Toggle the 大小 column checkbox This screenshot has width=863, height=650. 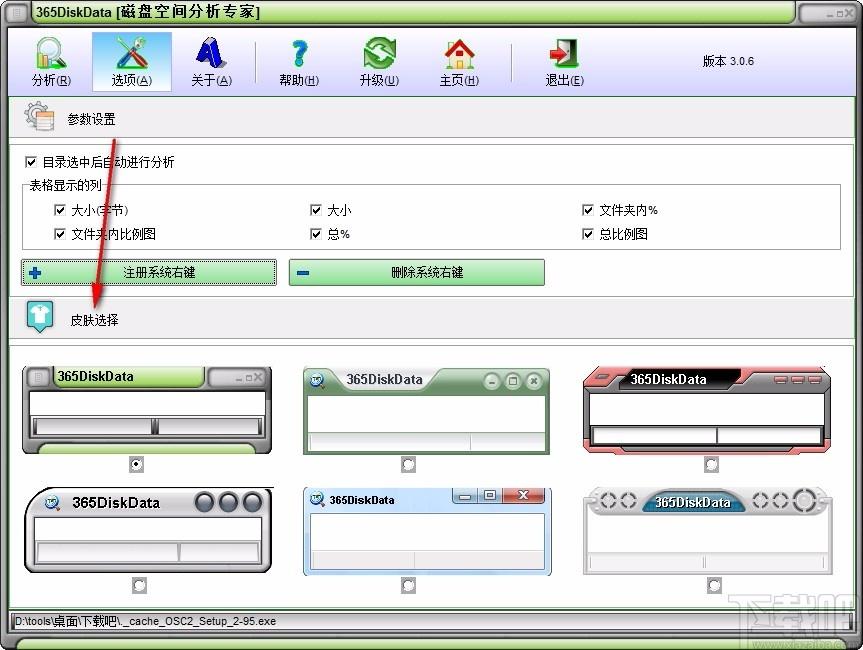point(316,210)
